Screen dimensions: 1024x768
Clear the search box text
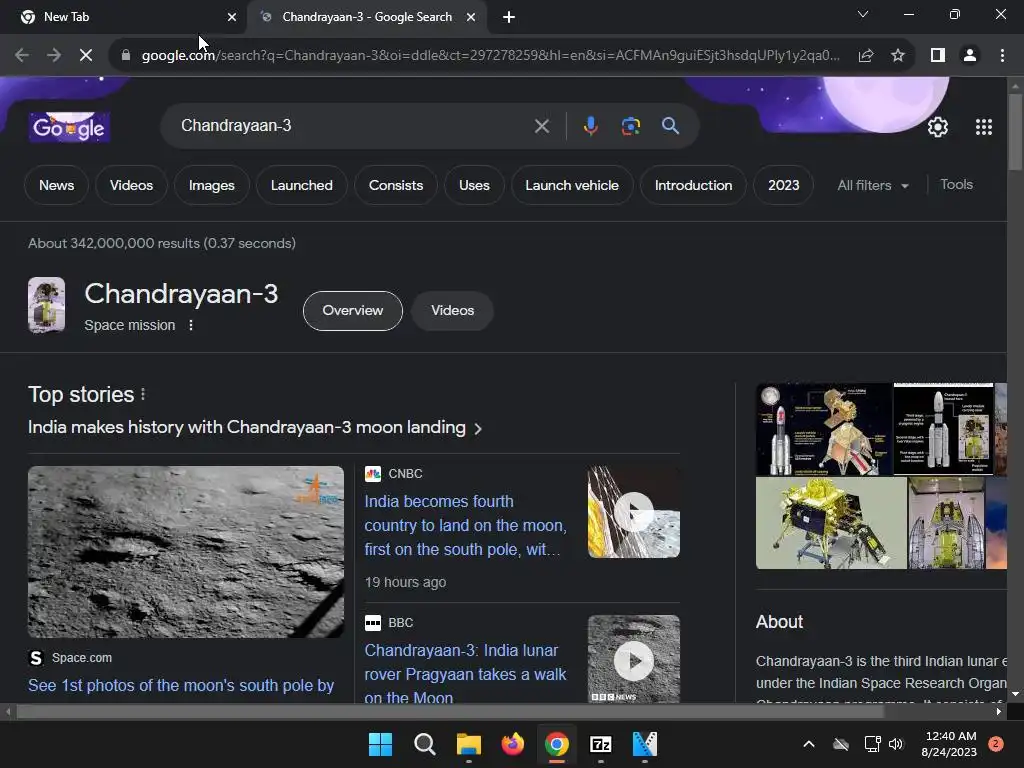tap(541, 126)
